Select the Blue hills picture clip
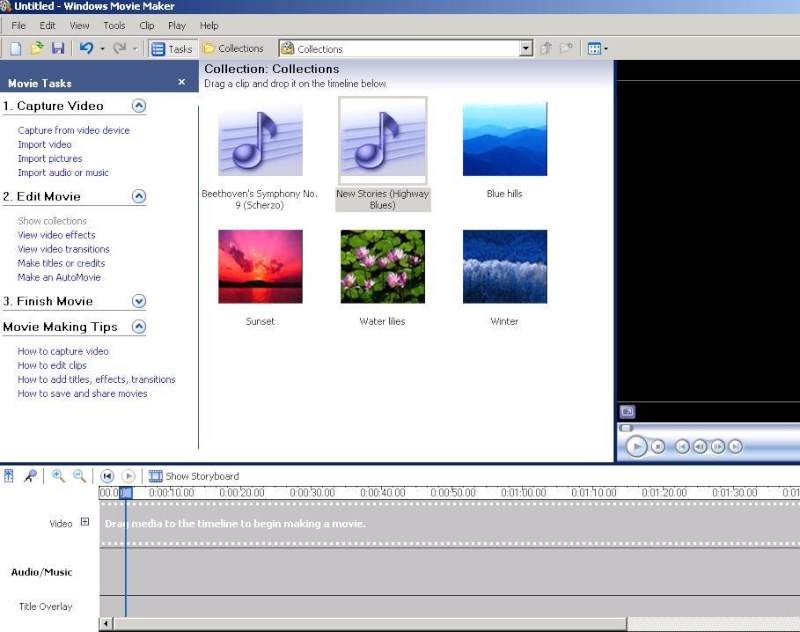Image resolution: width=800 pixels, height=632 pixels. tap(505, 139)
